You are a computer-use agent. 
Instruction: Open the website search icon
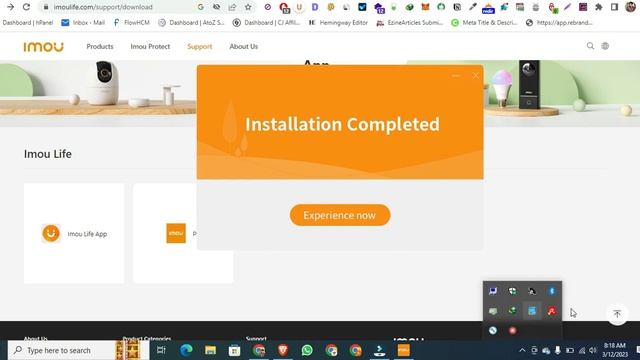tap(590, 46)
